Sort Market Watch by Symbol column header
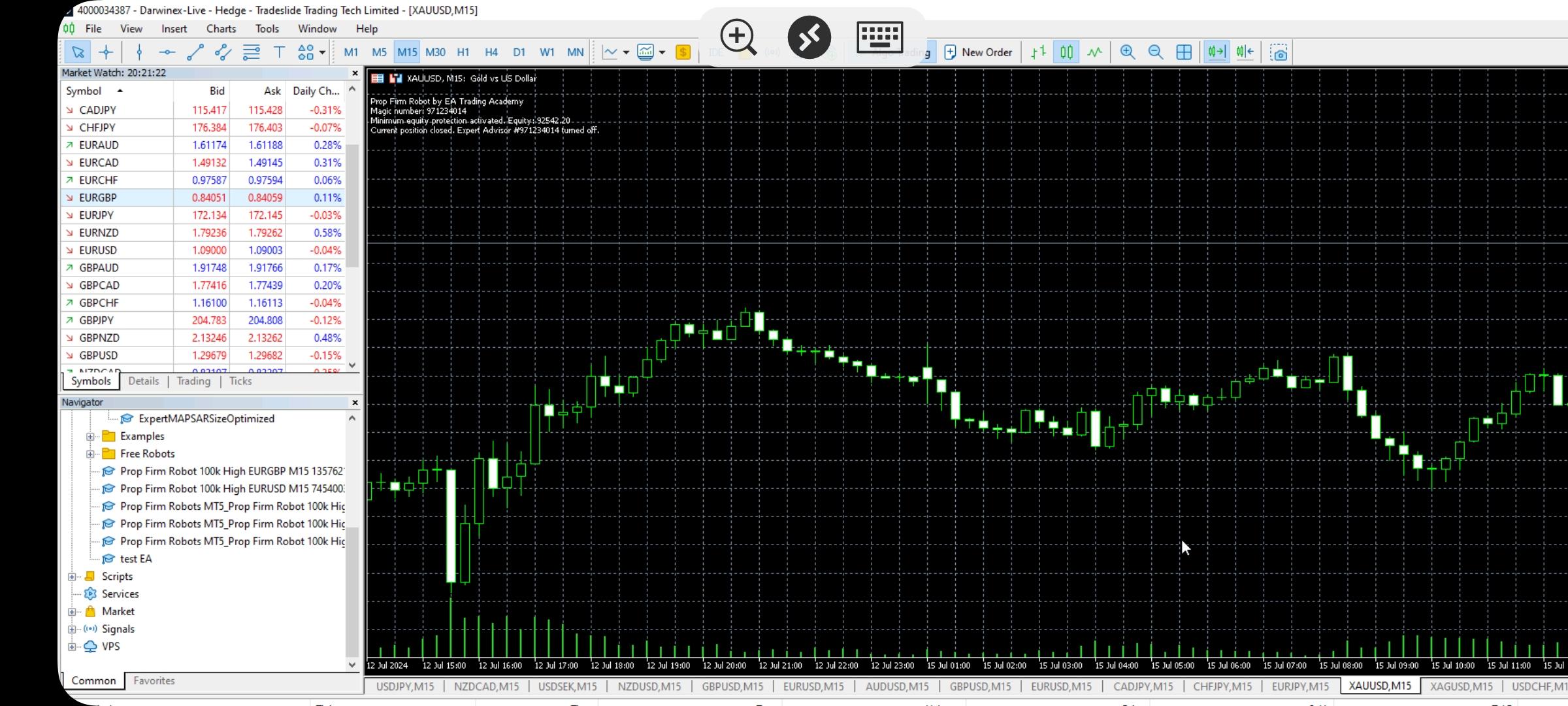Screen dimensions: 1568x706 [x=118, y=91]
